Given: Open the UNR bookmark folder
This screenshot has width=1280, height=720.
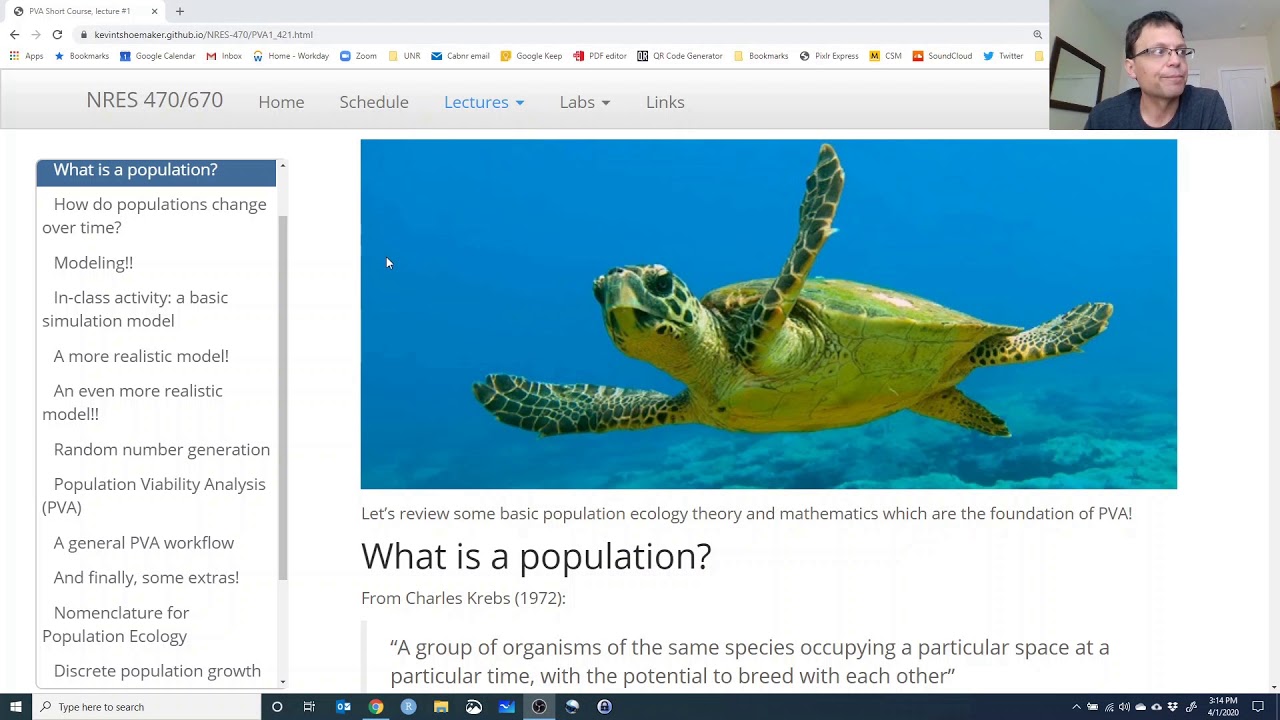Looking at the screenshot, I should click(x=404, y=56).
